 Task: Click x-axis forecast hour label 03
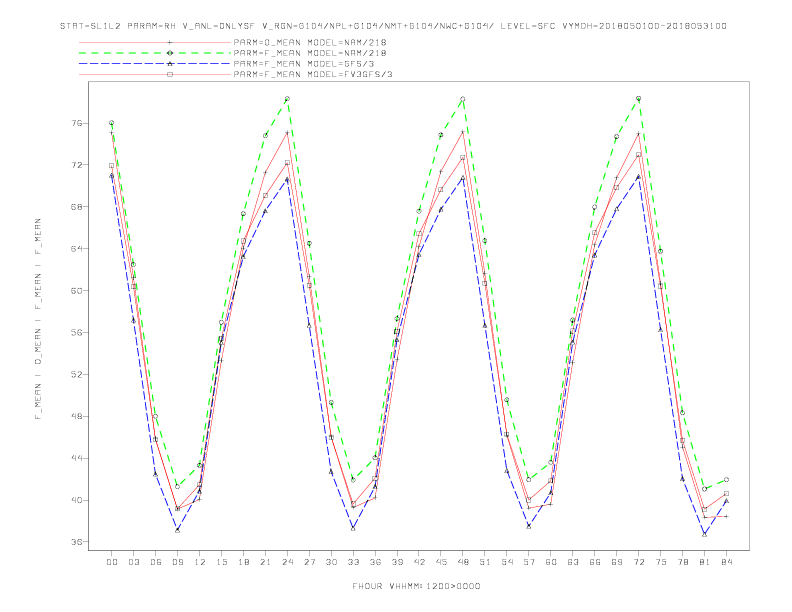pyautogui.click(x=133, y=562)
